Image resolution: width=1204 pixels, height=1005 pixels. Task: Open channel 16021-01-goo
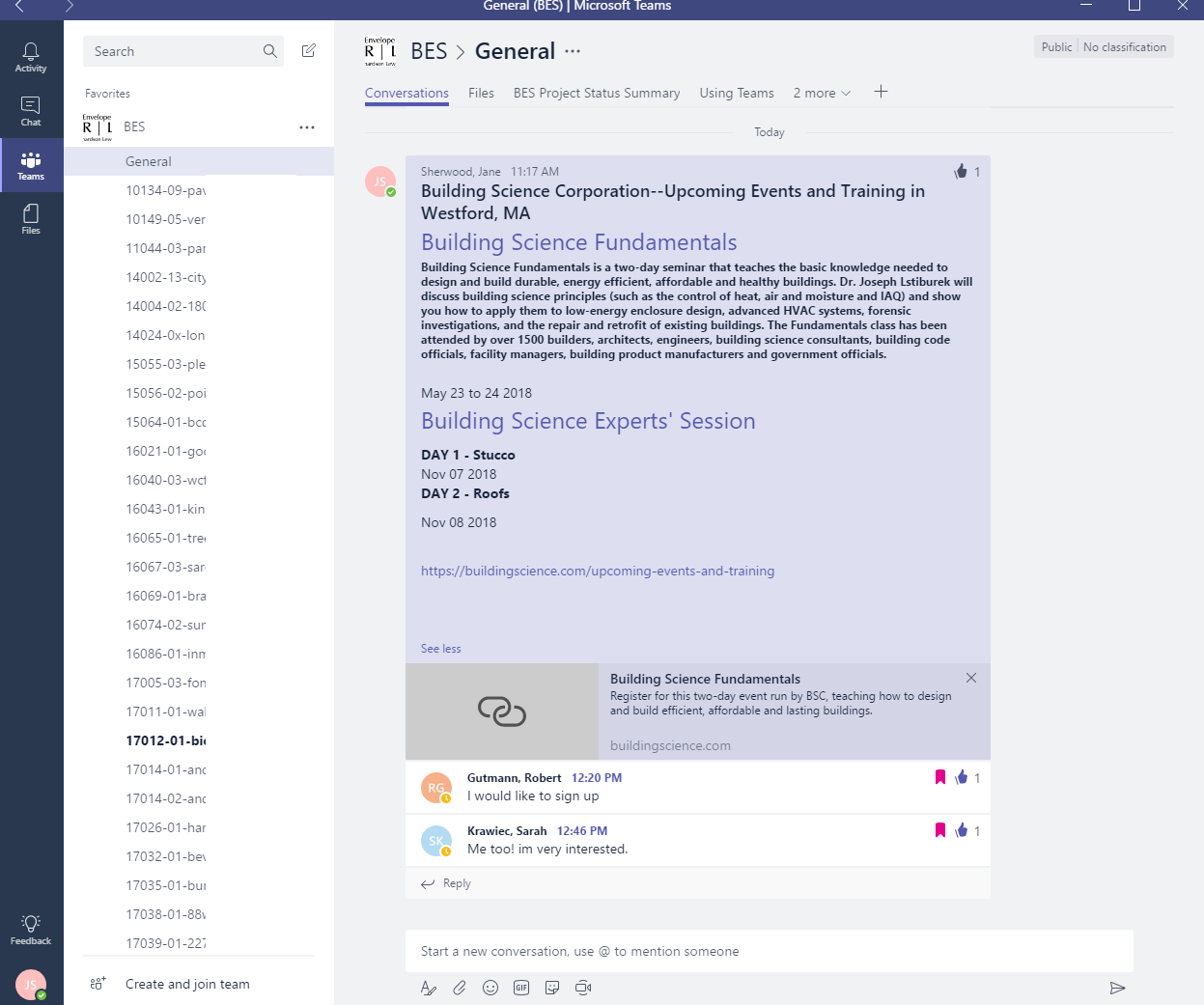tap(165, 451)
